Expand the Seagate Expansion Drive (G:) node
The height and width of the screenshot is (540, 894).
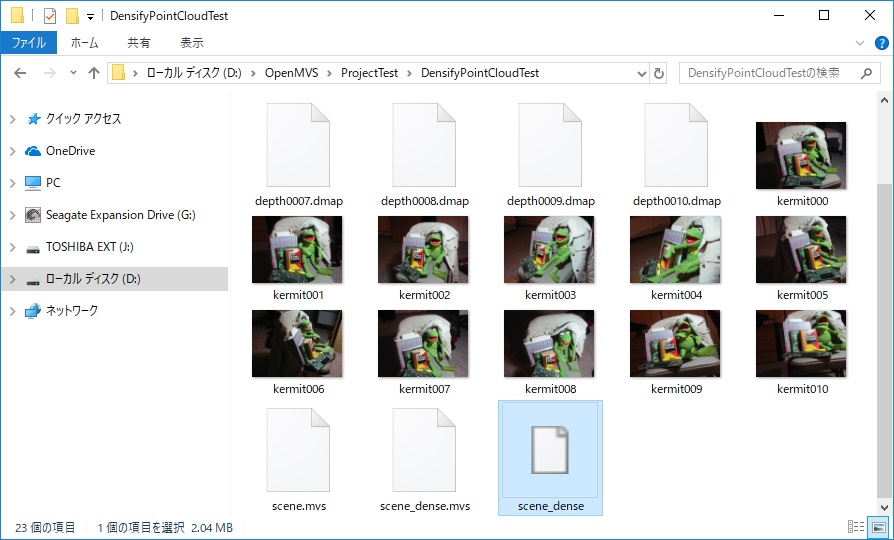tap(13, 215)
